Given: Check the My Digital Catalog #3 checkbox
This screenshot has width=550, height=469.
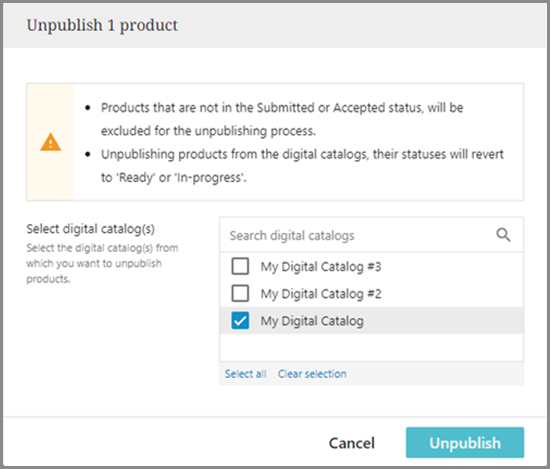Looking at the screenshot, I should click(x=240, y=266).
